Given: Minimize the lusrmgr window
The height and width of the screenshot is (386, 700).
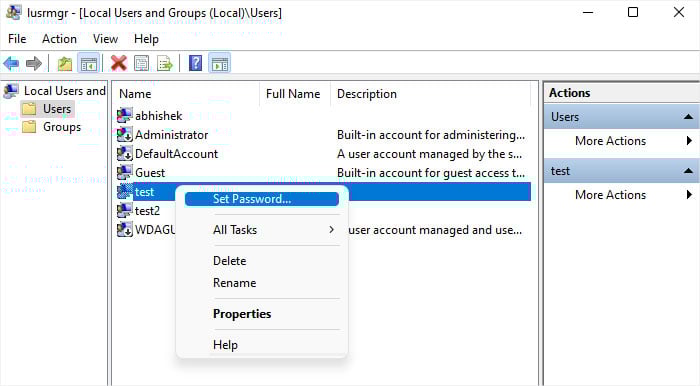Looking at the screenshot, I should pyautogui.click(x=588, y=12).
